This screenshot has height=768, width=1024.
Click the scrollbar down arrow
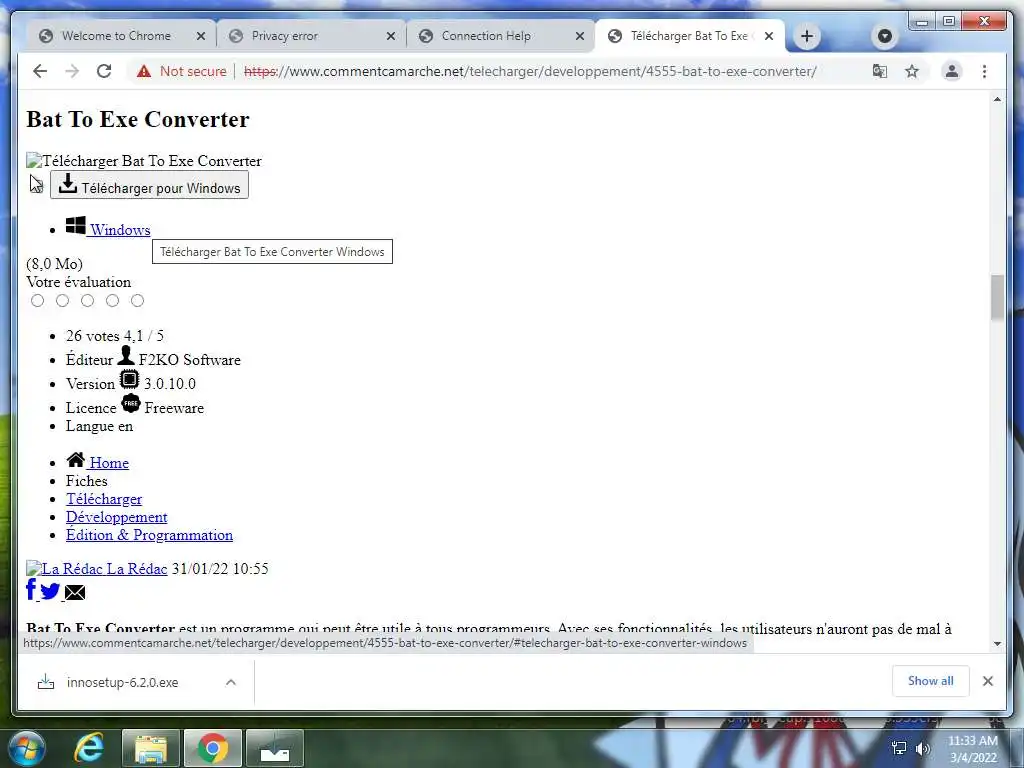pyautogui.click(x=997, y=644)
